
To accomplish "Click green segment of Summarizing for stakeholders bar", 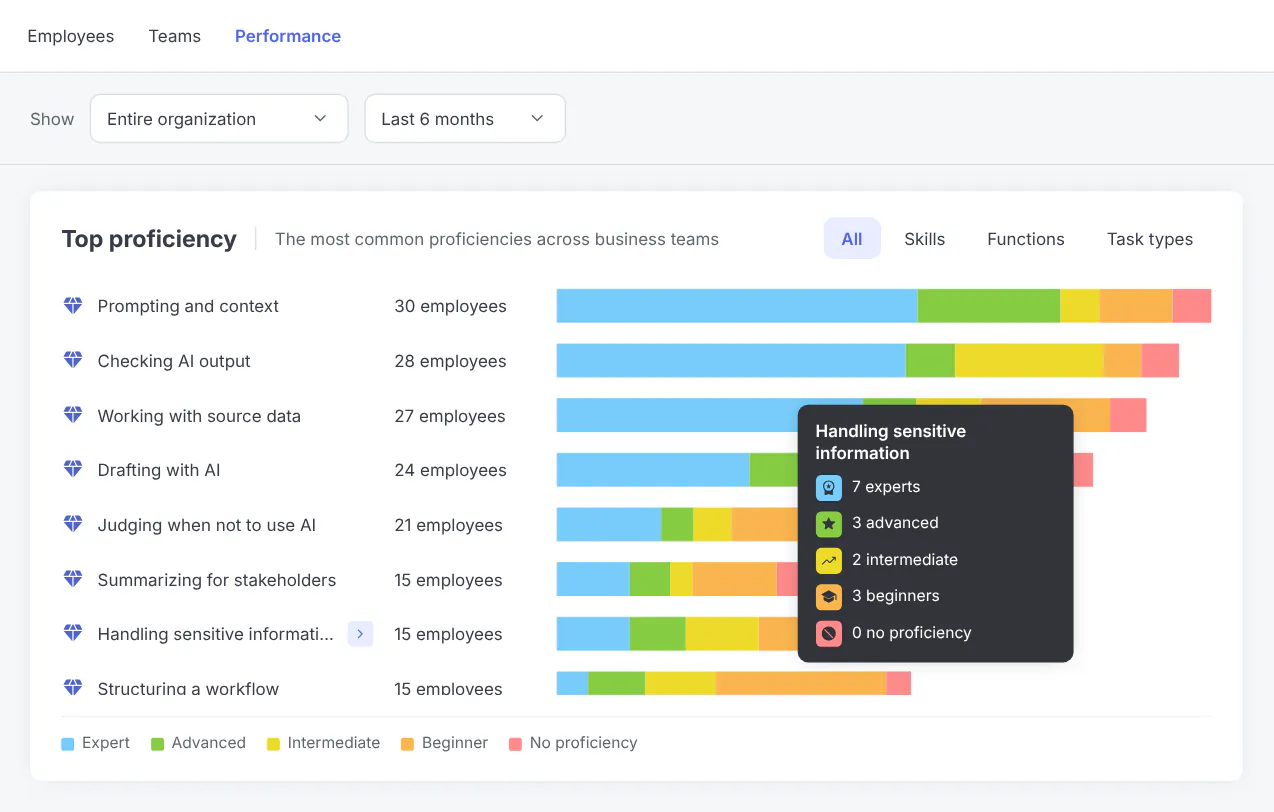I will 650,579.
